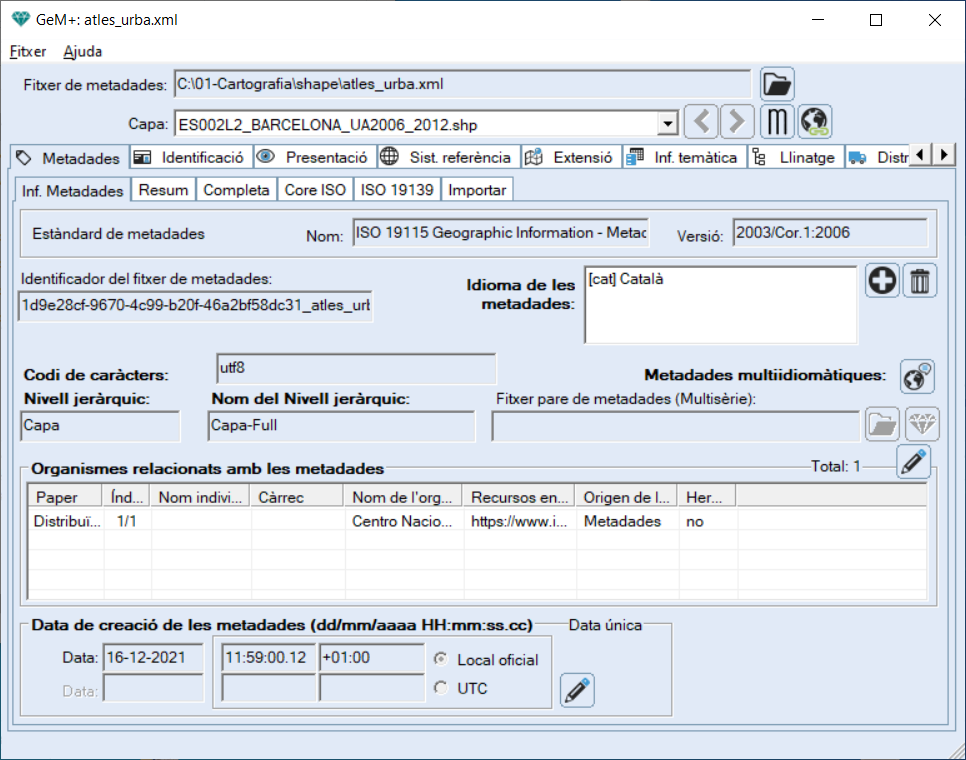
Task: Click the Origen de l... column header
Action: click(x=627, y=496)
